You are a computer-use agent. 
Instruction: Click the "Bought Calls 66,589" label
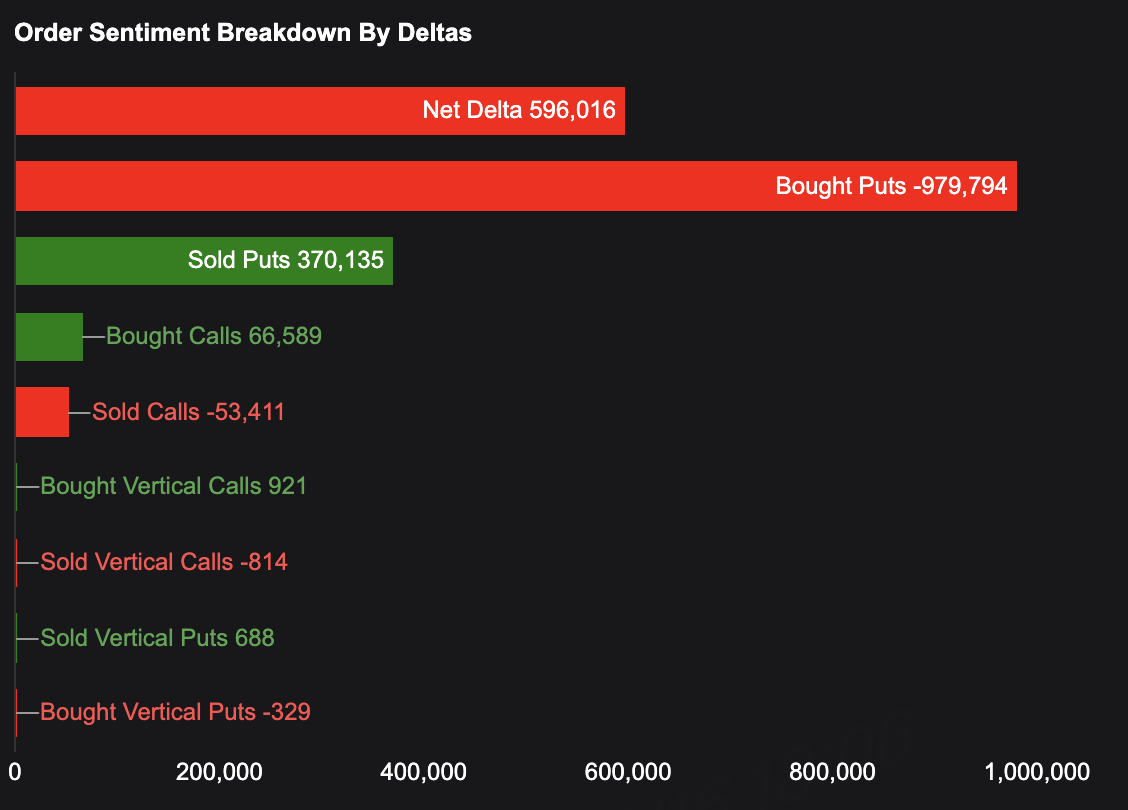point(214,336)
